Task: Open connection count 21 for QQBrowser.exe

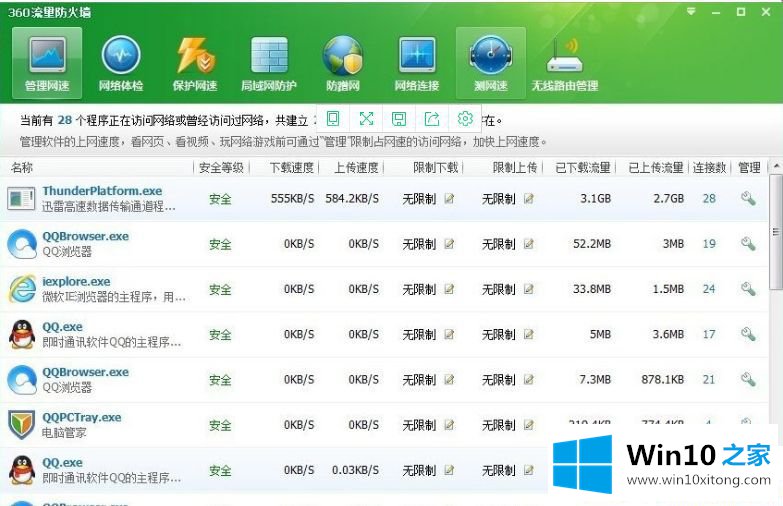Action: pyautogui.click(x=709, y=380)
